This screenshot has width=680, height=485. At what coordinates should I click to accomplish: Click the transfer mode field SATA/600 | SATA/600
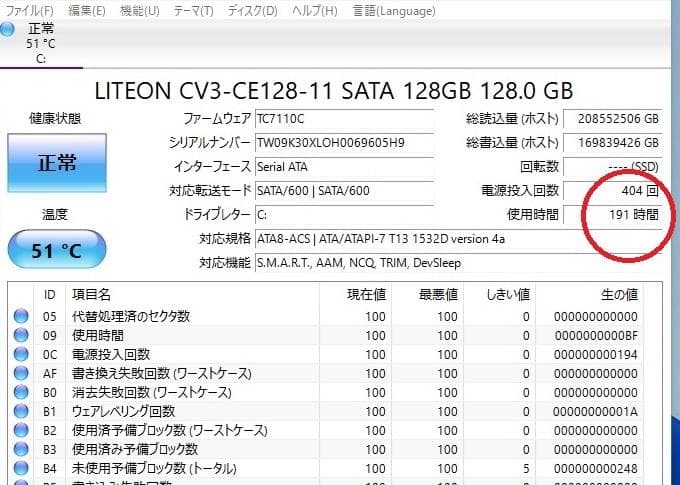tap(344, 190)
